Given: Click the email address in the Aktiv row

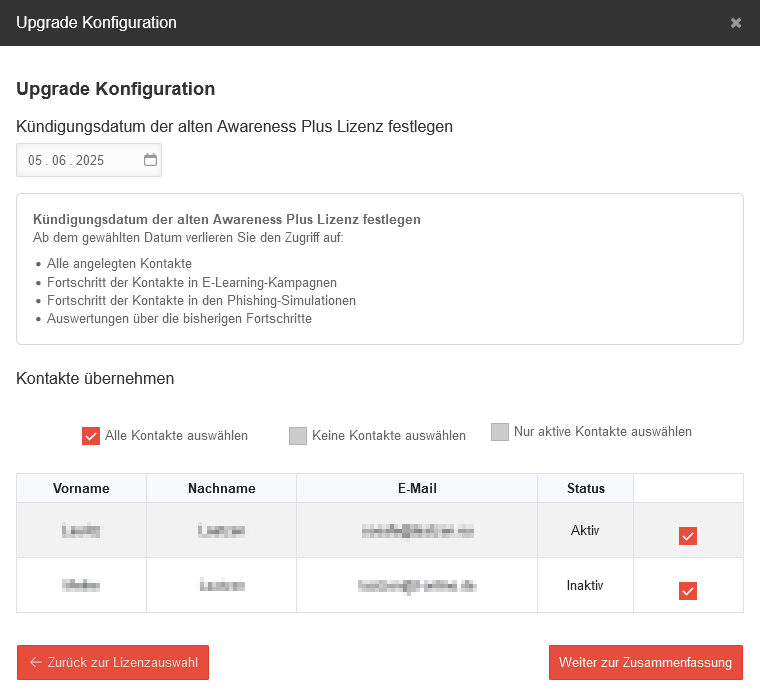Looking at the screenshot, I should coord(416,531).
